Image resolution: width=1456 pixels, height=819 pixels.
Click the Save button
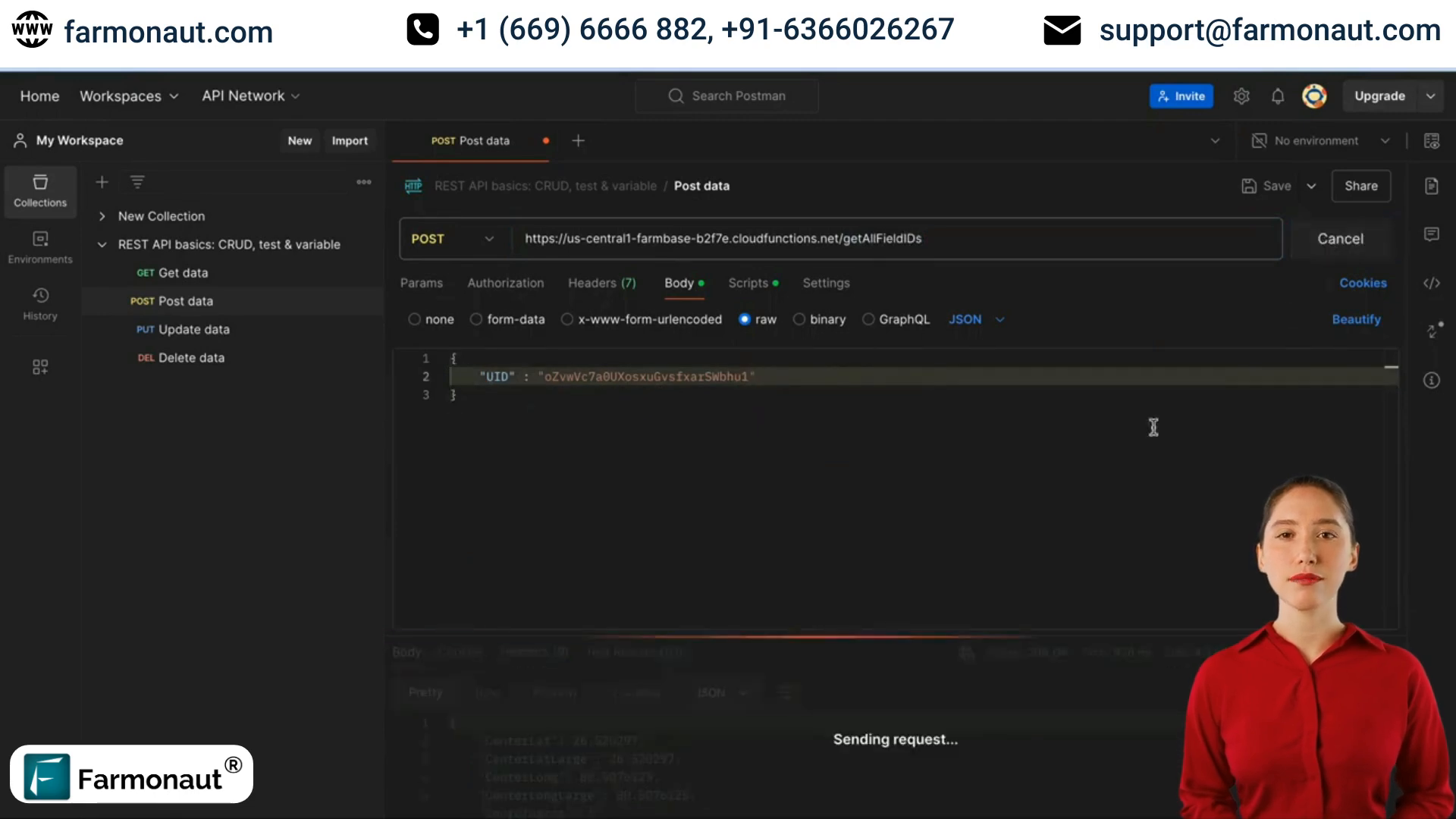point(1276,186)
